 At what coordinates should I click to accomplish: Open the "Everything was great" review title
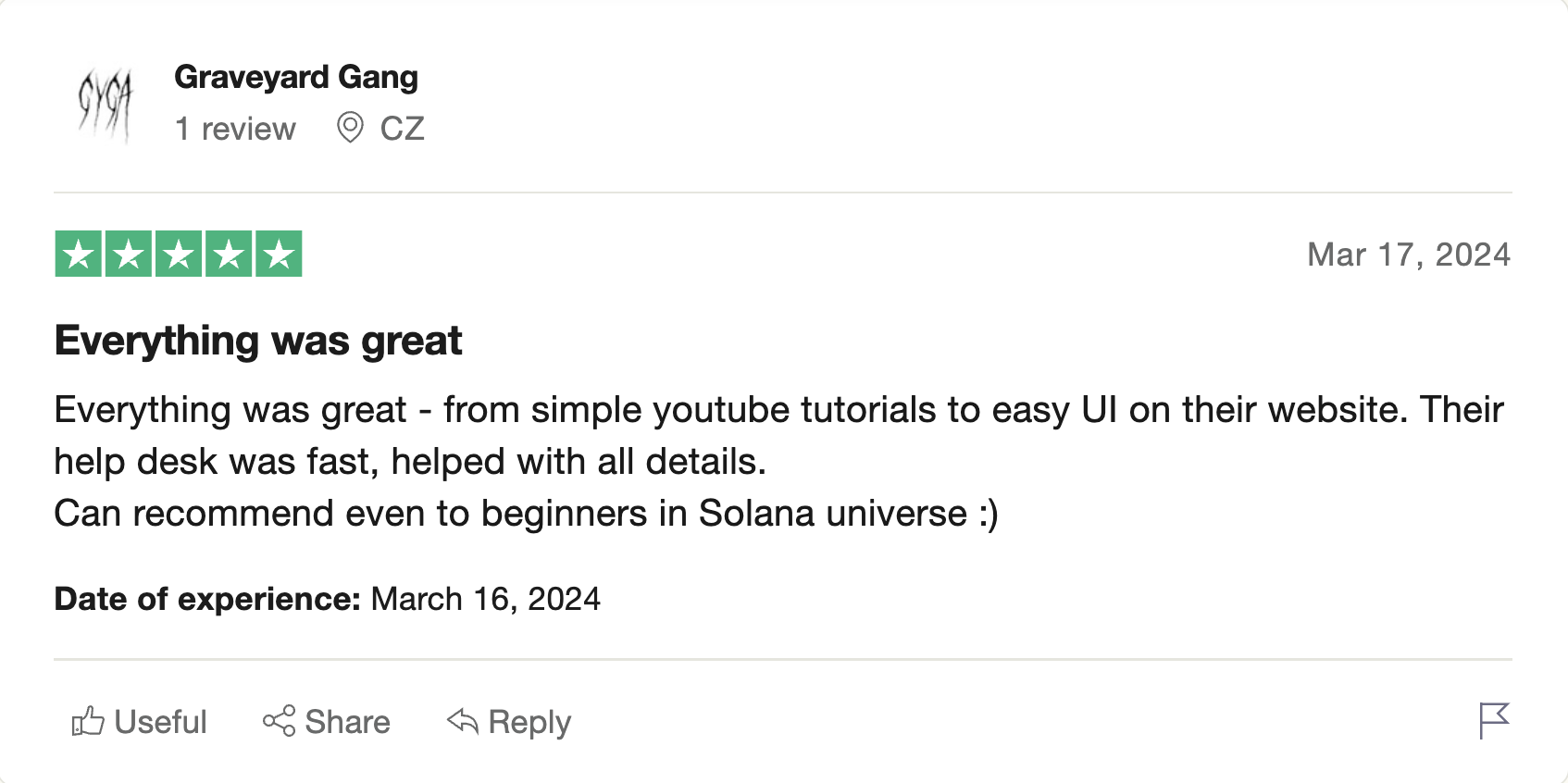click(258, 341)
